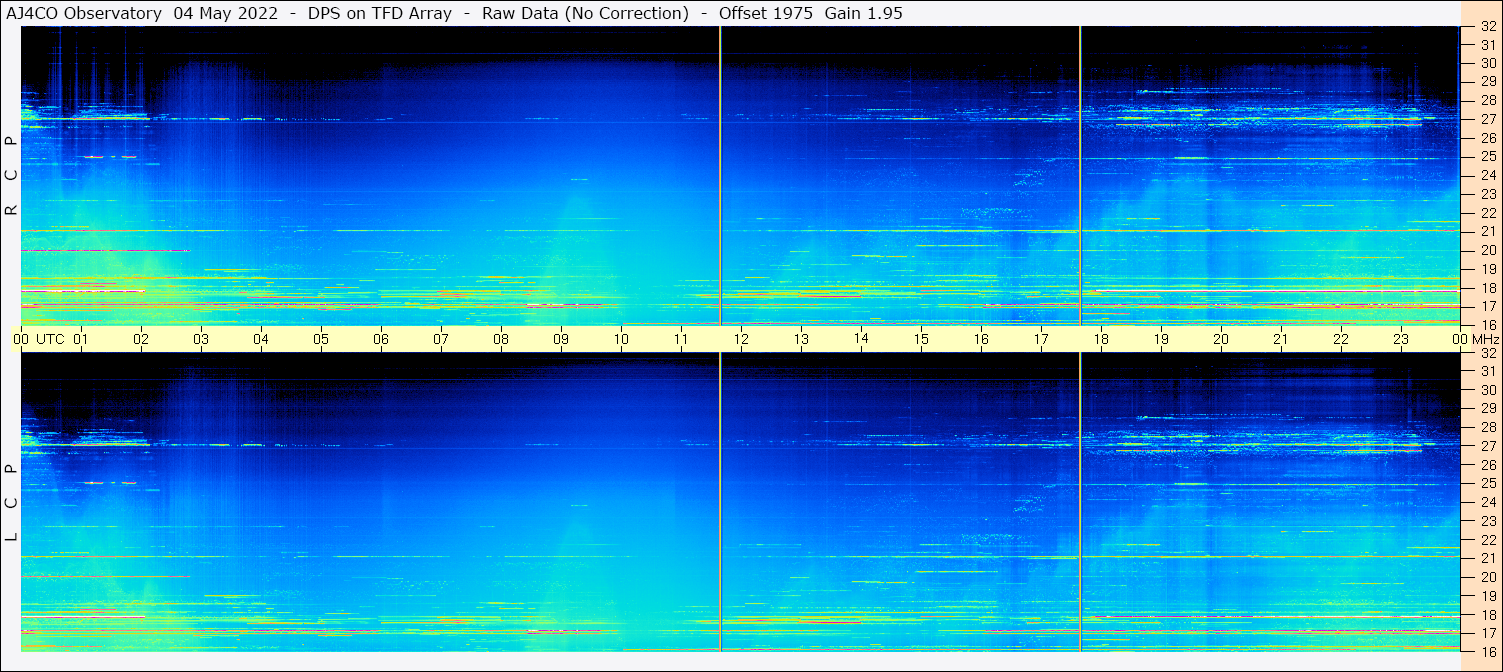
Task: Select hour 22 on the UTC time axis
Action: click(1341, 339)
